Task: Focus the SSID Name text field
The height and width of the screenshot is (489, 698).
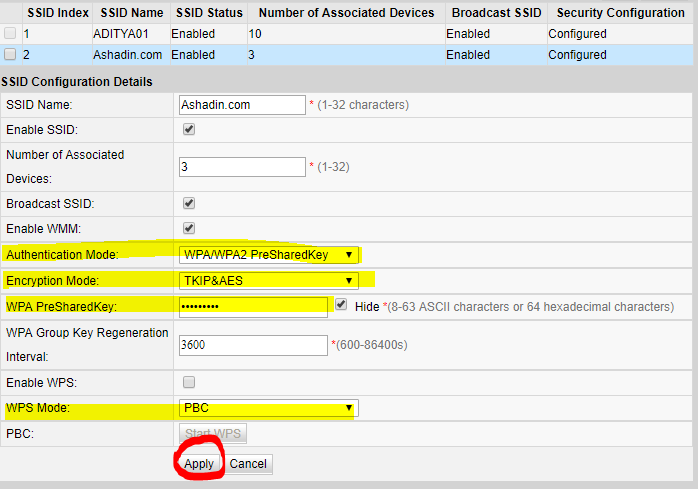Action: 241,104
